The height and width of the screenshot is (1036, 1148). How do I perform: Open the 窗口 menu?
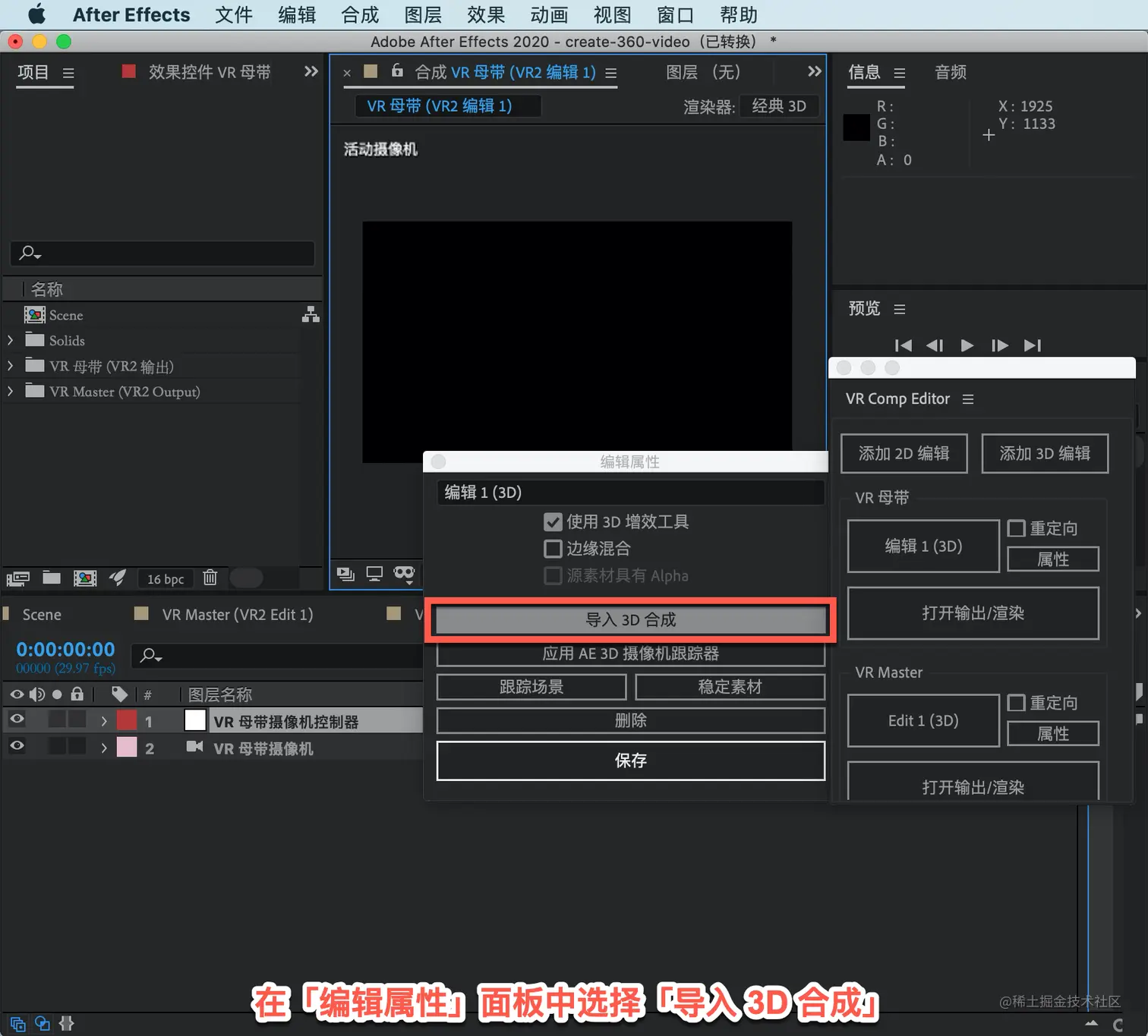[675, 14]
